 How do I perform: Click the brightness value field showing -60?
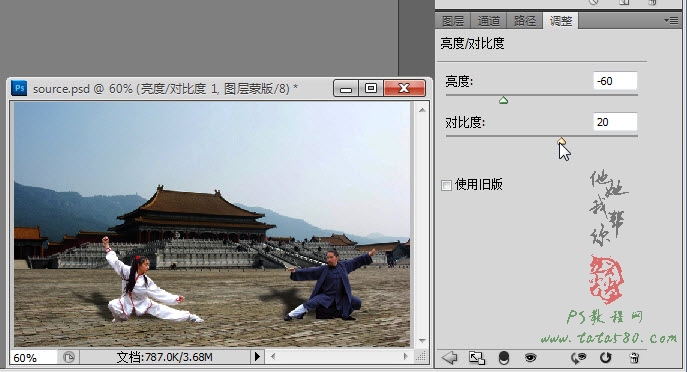[615, 81]
